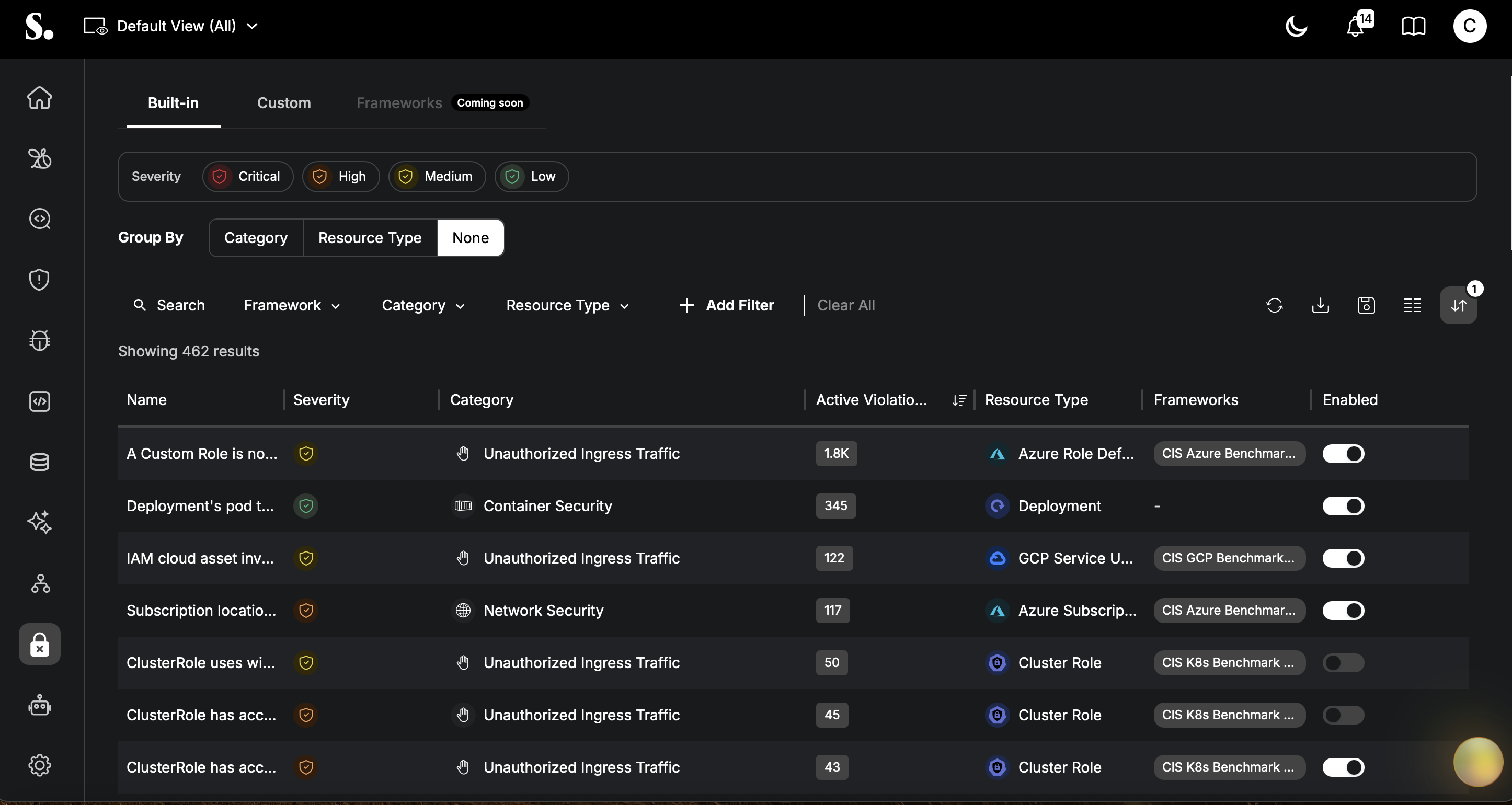Expand the Category filter dropdown
1512x805 pixels.
click(x=422, y=305)
